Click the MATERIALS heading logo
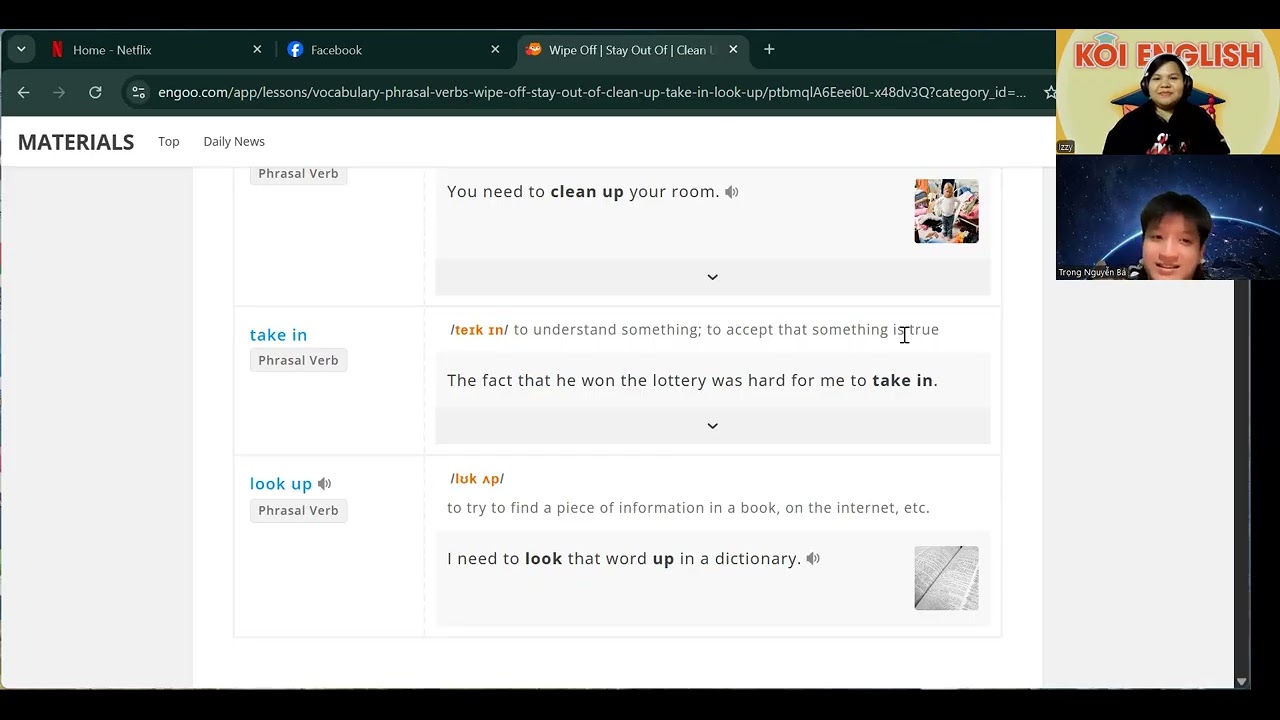Image resolution: width=1280 pixels, height=720 pixels. click(x=76, y=142)
